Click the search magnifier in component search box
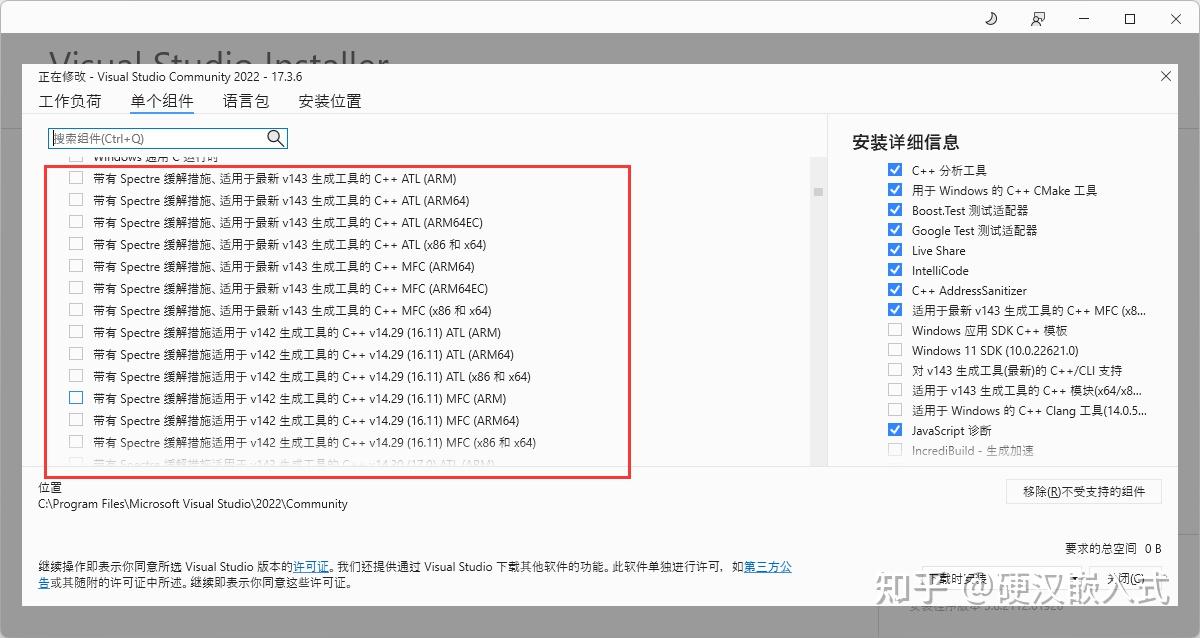This screenshot has width=1200, height=638. point(275,138)
